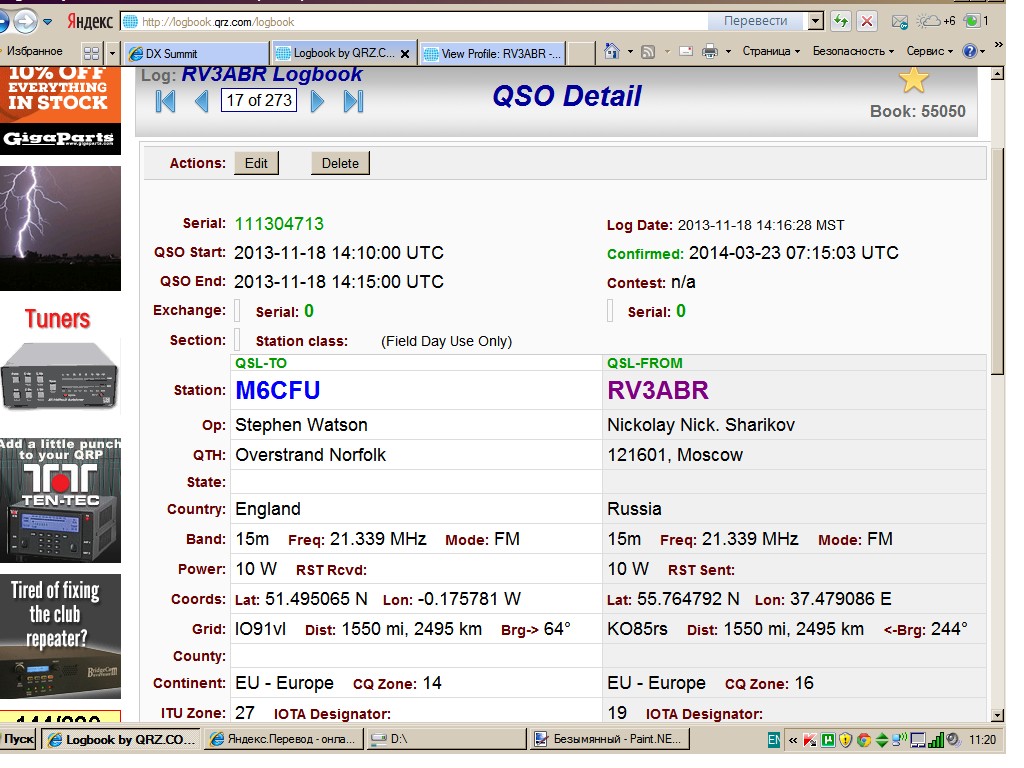The height and width of the screenshot is (768, 1024).
Task: Go to the next logbook record
Action: [x=317, y=101]
